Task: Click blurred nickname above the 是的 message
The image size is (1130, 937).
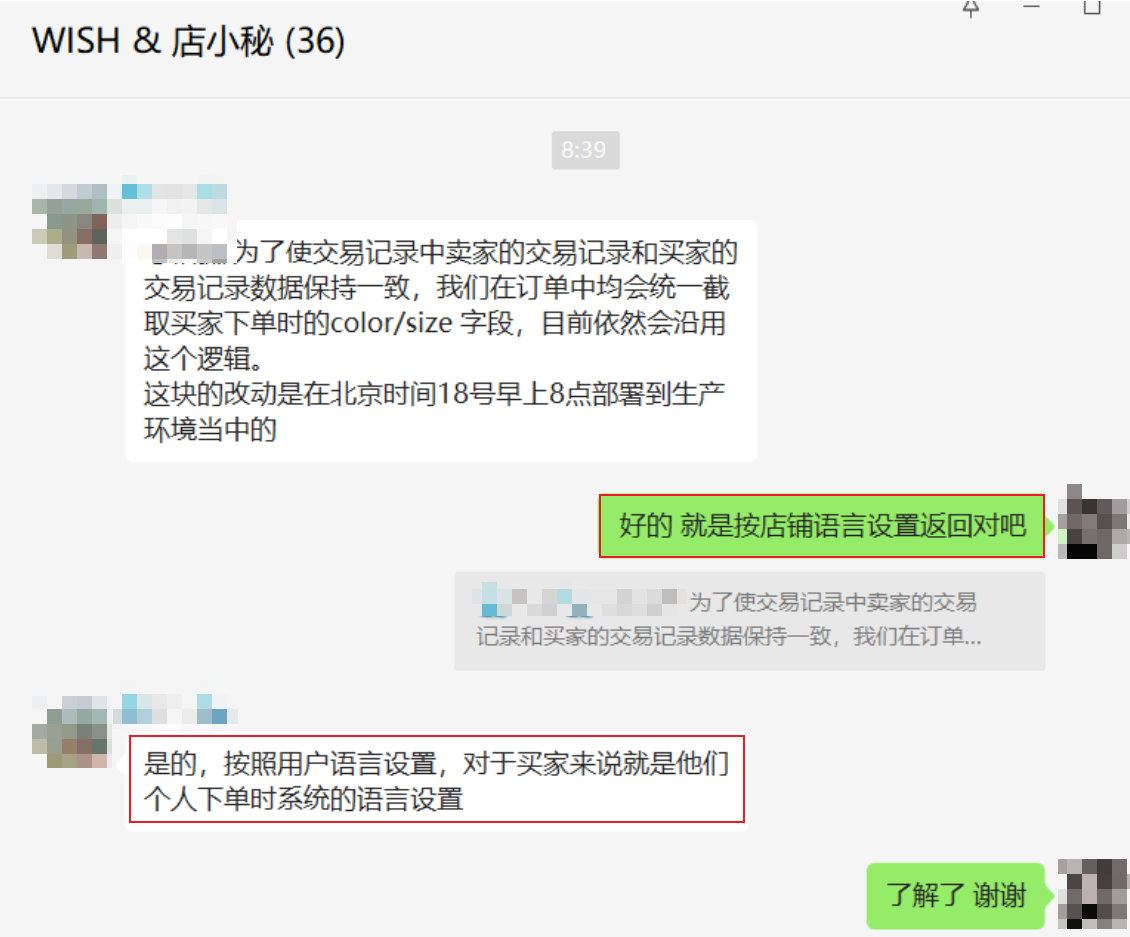Action: click(x=179, y=709)
